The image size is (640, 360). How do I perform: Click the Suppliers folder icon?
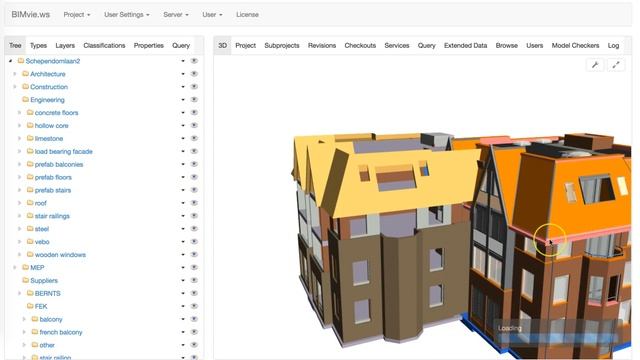[x=25, y=280]
